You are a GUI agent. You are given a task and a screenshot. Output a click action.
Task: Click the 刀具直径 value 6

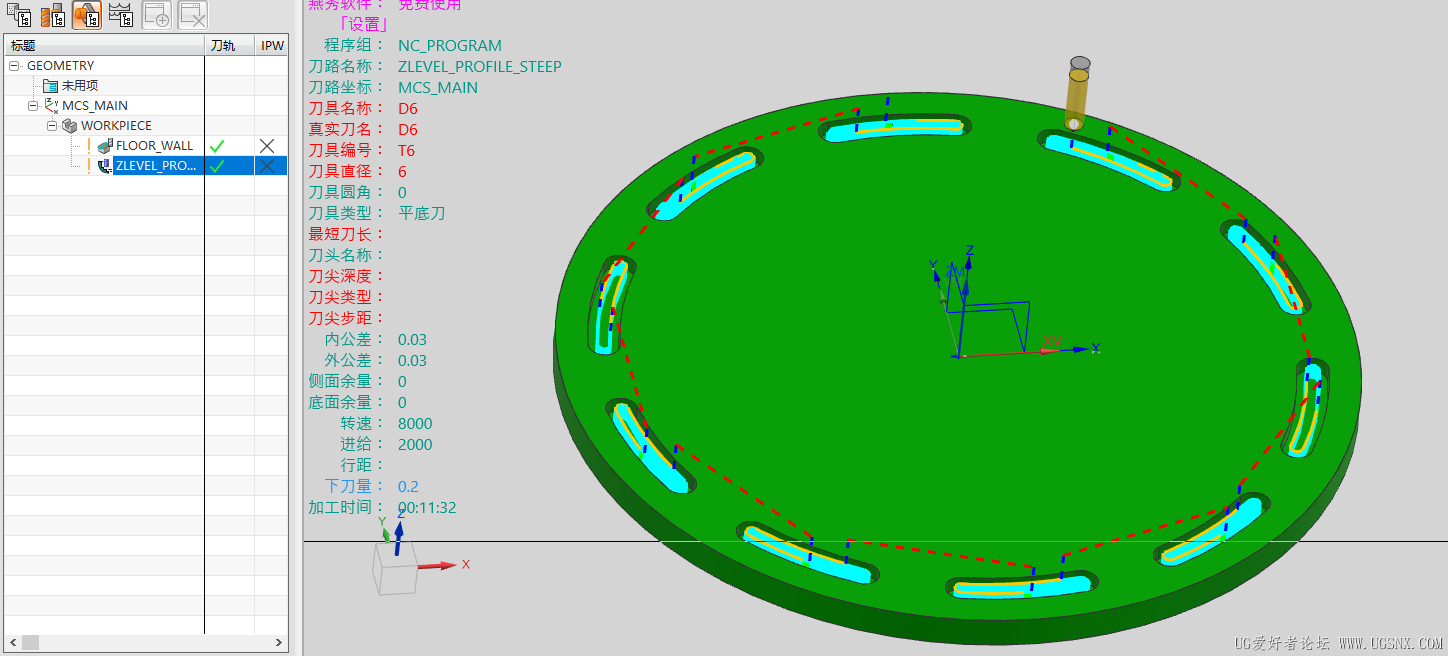click(x=402, y=171)
